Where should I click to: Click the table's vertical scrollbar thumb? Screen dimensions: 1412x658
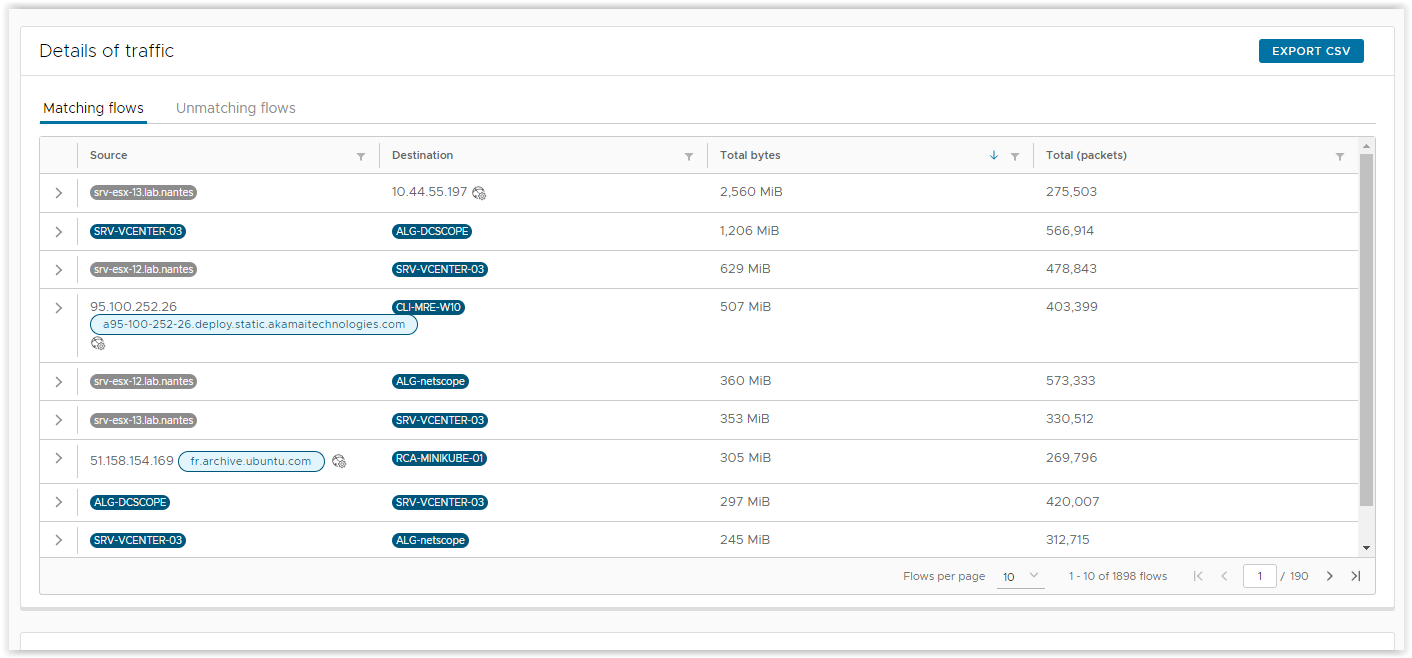tap(1367, 330)
